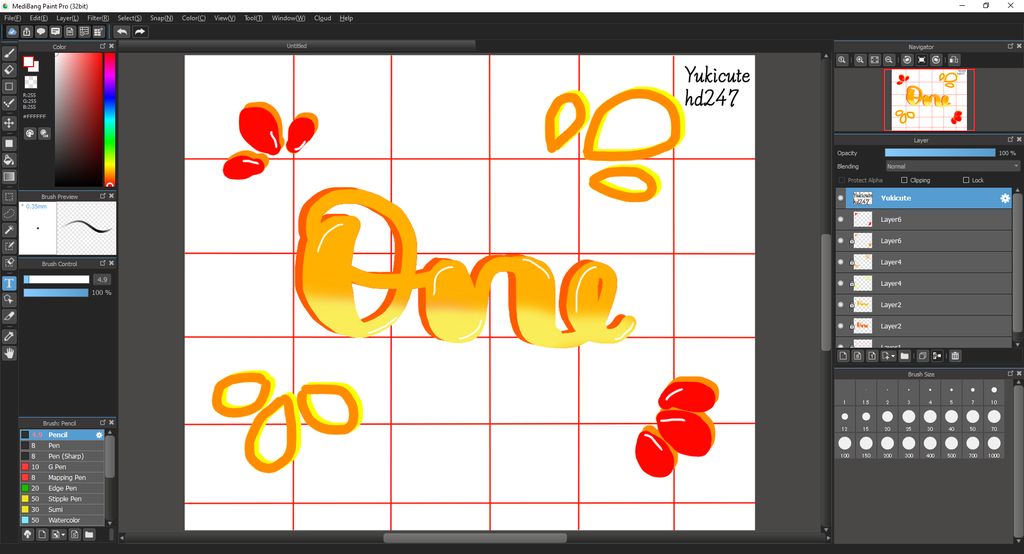This screenshot has width=1024, height=554.
Task: Choose brush size 100
Action: coord(844,444)
